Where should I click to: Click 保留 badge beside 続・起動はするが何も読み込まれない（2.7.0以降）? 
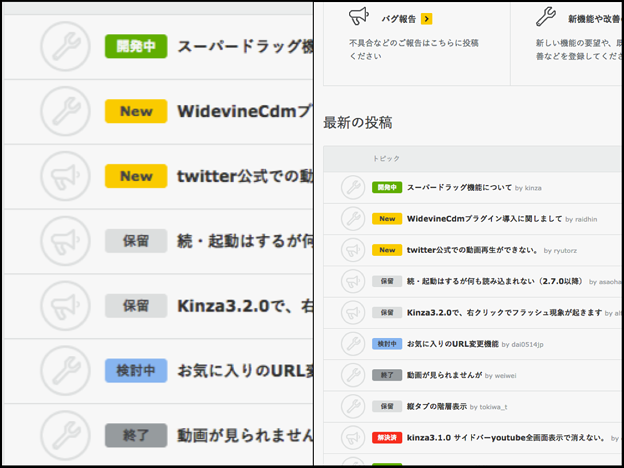click(x=387, y=281)
